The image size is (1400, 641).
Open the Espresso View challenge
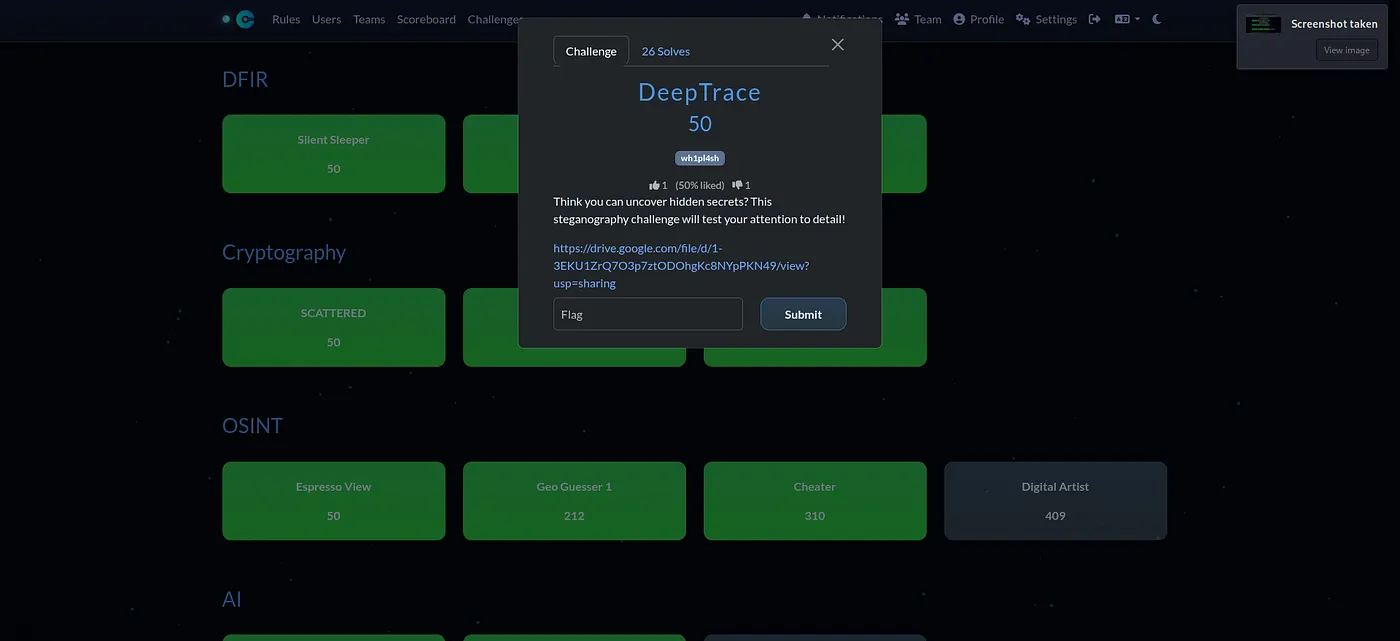334,501
